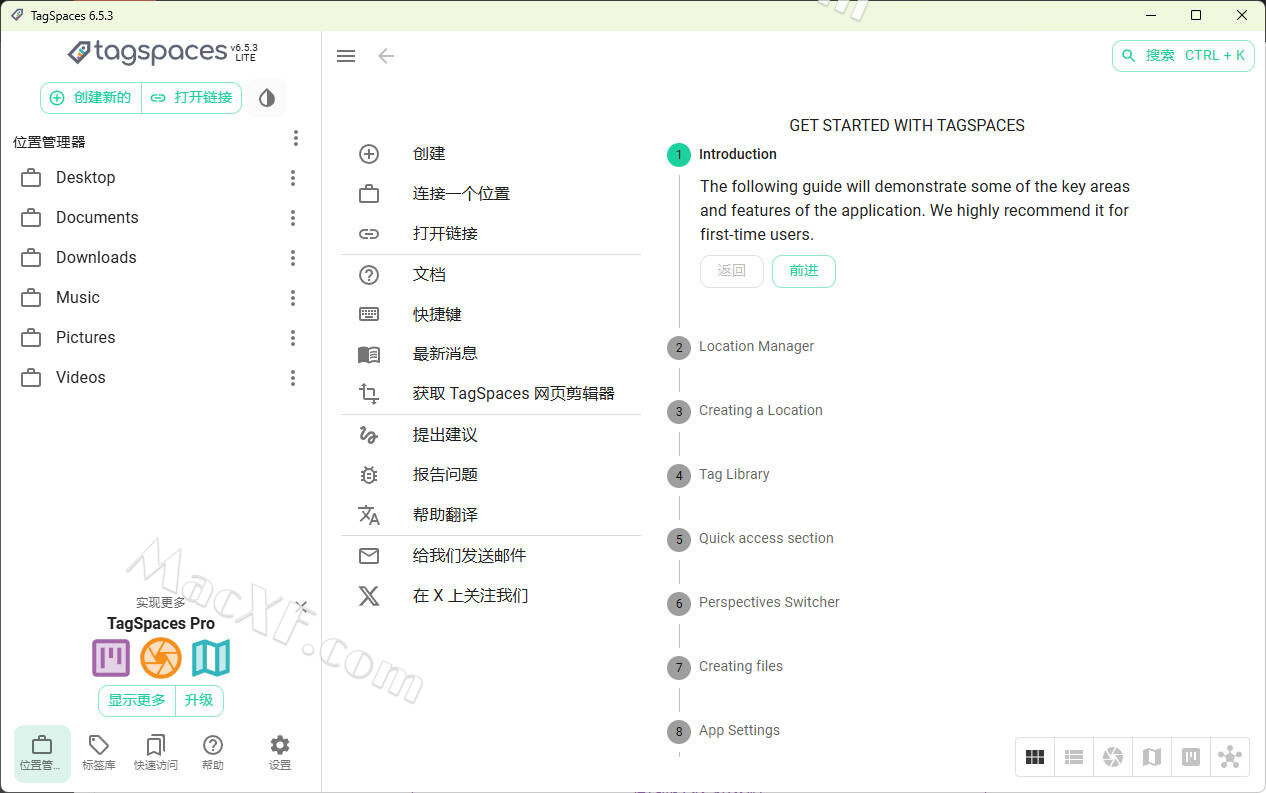Jump to step 5 Quick access section
Screen dimensions: 1266x793
point(751,539)
